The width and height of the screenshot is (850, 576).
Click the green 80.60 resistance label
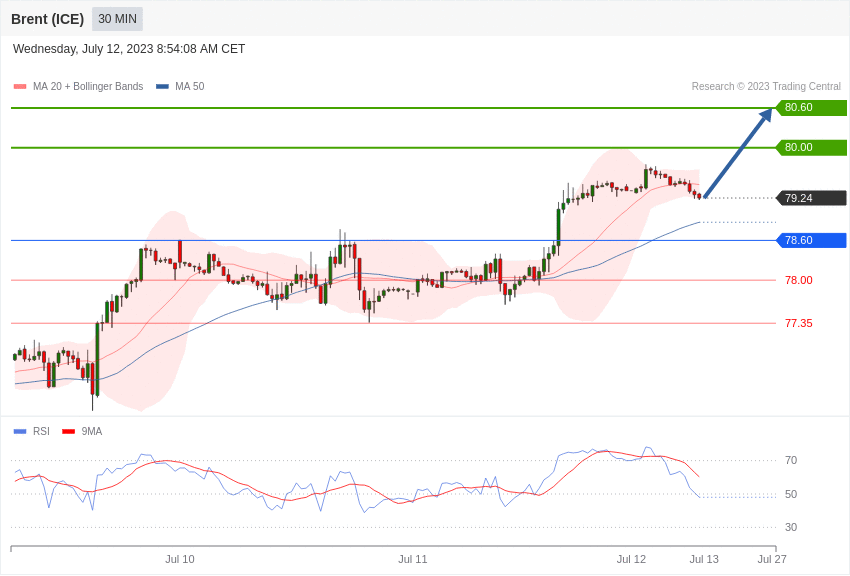tap(811, 107)
